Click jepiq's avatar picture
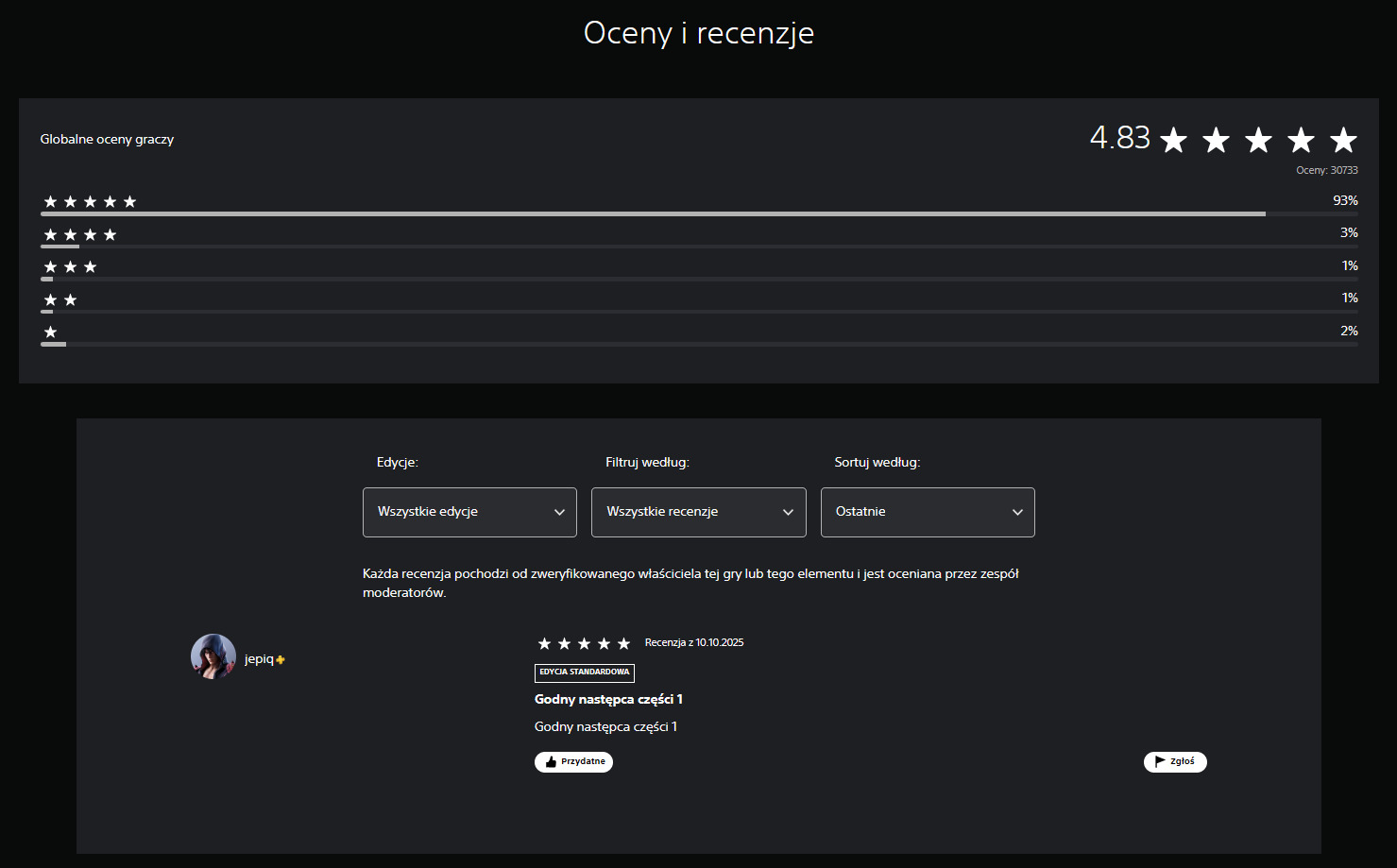This screenshot has width=1397, height=868. click(x=213, y=656)
